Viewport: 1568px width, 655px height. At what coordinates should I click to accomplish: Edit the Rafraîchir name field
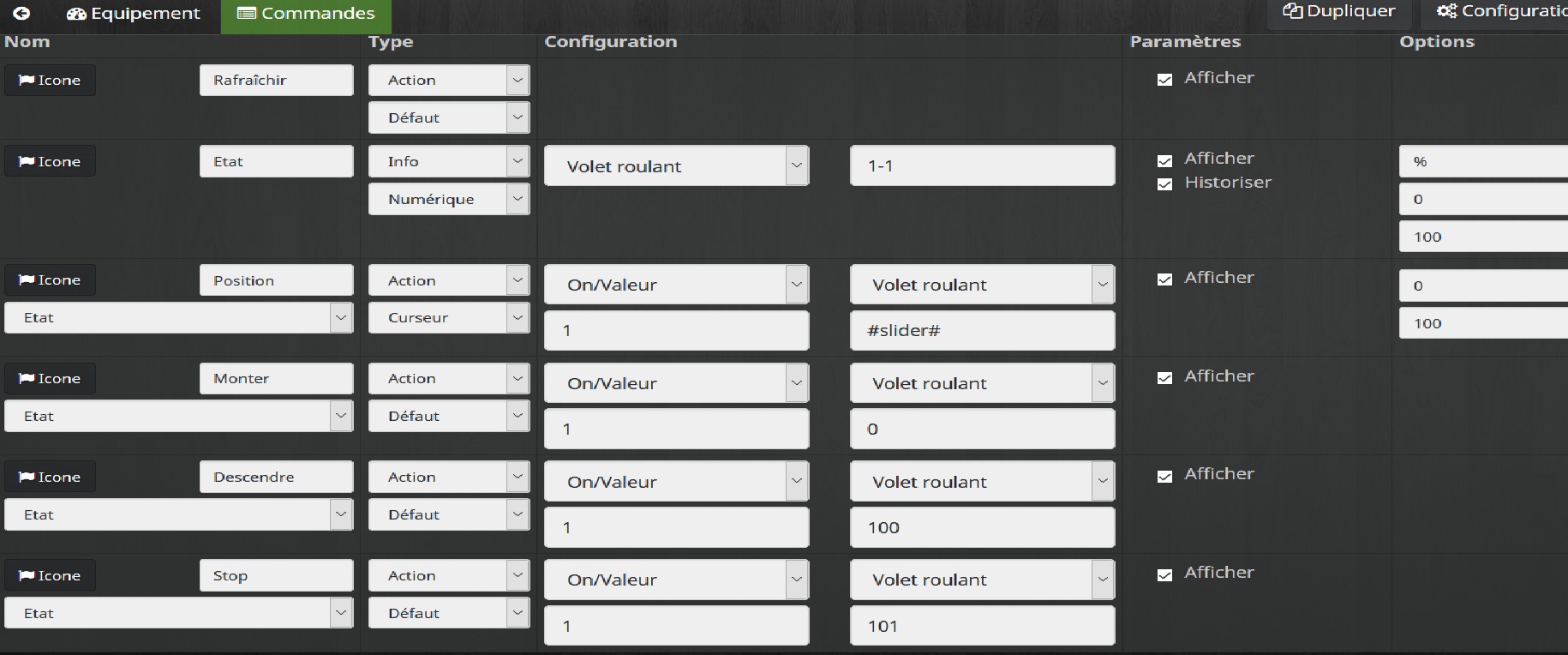(x=276, y=80)
